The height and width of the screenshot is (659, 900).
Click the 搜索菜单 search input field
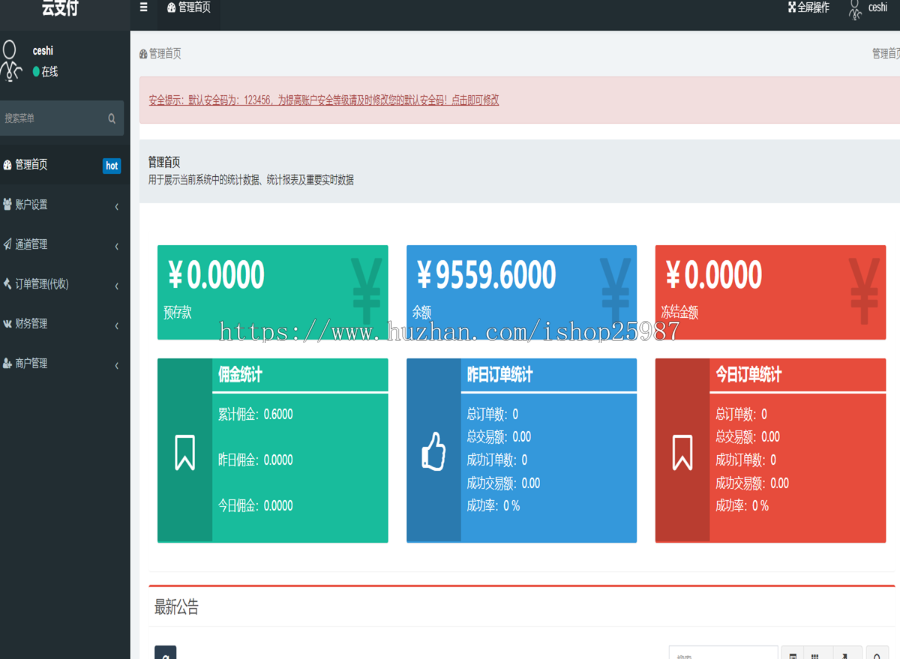(x=52, y=119)
